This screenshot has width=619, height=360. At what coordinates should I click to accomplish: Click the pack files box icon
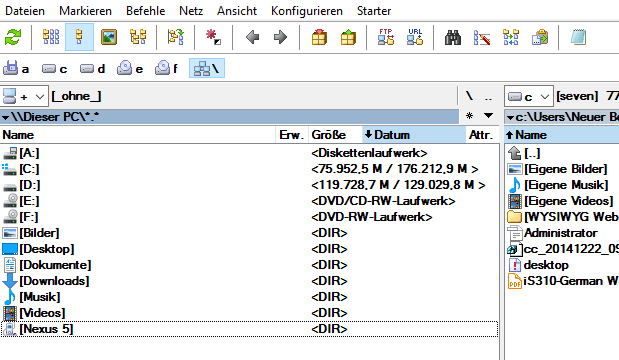coord(319,38)
